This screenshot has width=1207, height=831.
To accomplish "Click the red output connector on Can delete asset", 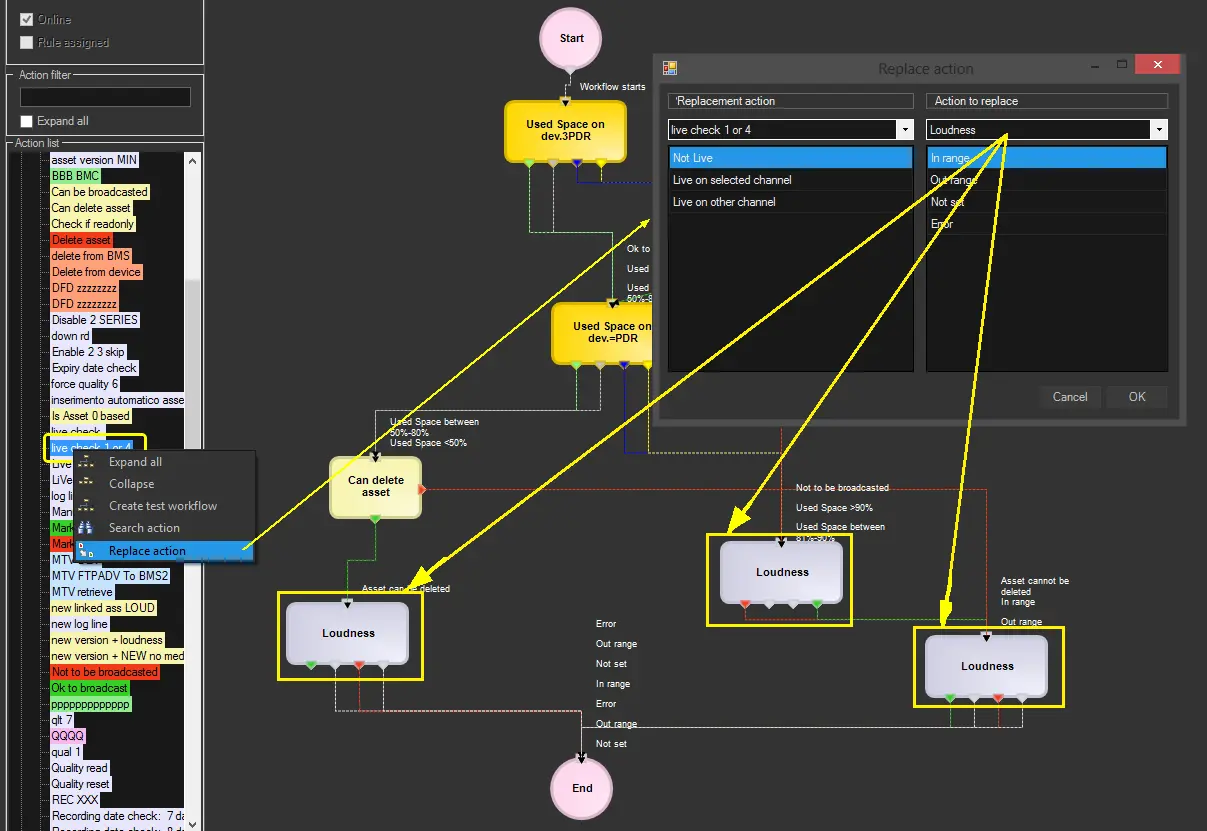I will click(422, 489).
